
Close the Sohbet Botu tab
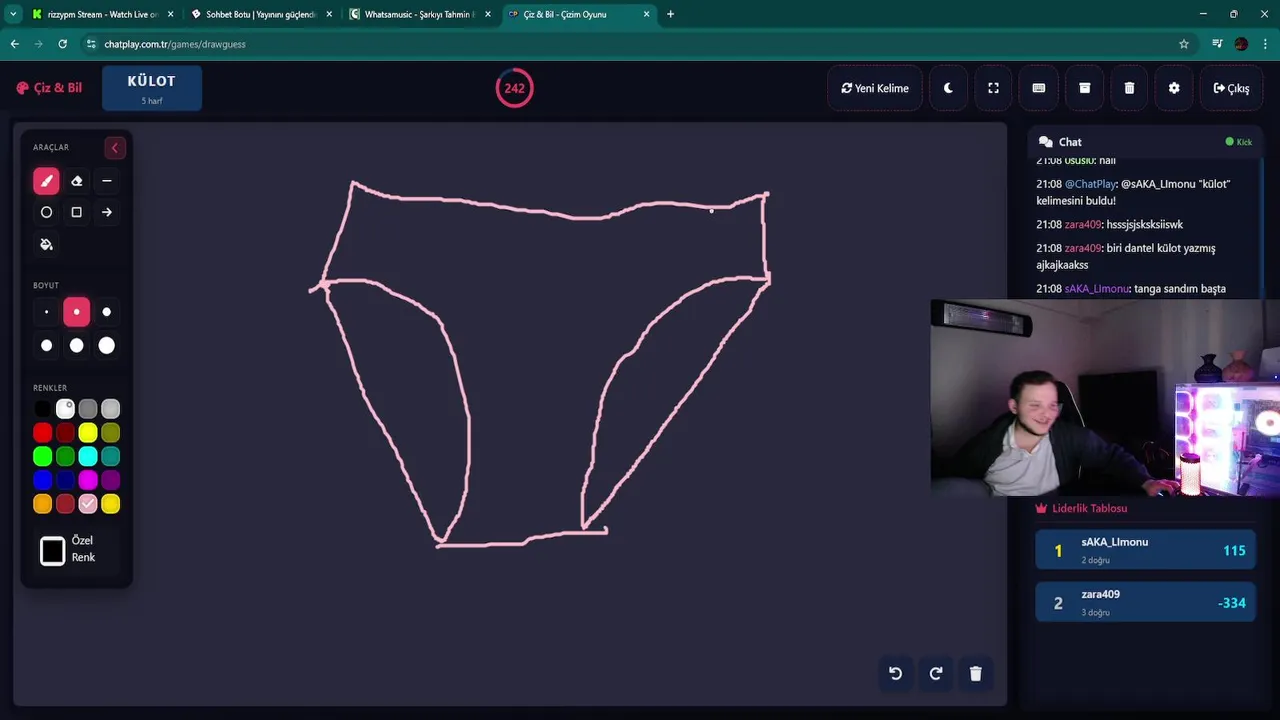pos(329,14)
